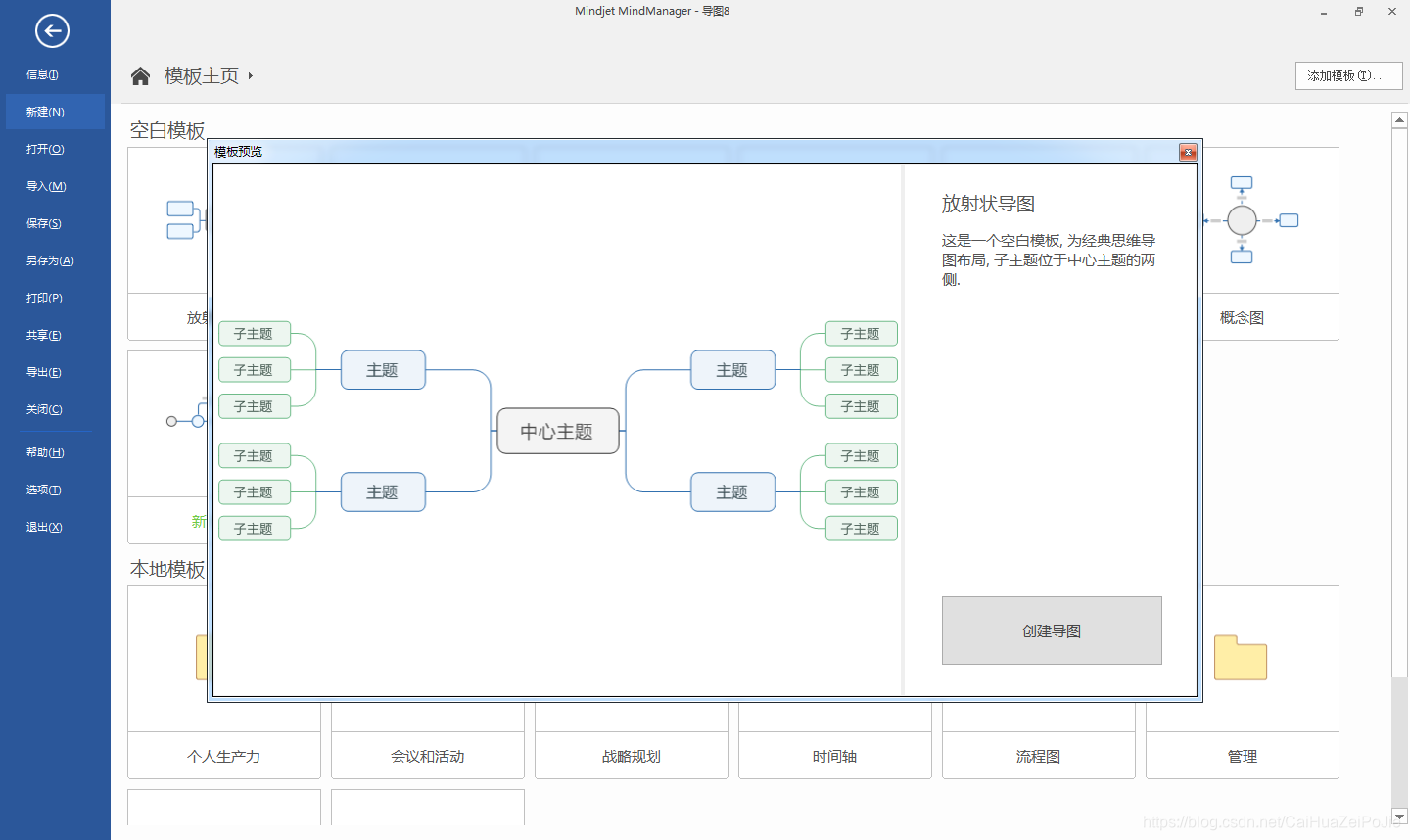Select the 个人生产力 template category
The image size is (1410, 840).
(223, 756)
